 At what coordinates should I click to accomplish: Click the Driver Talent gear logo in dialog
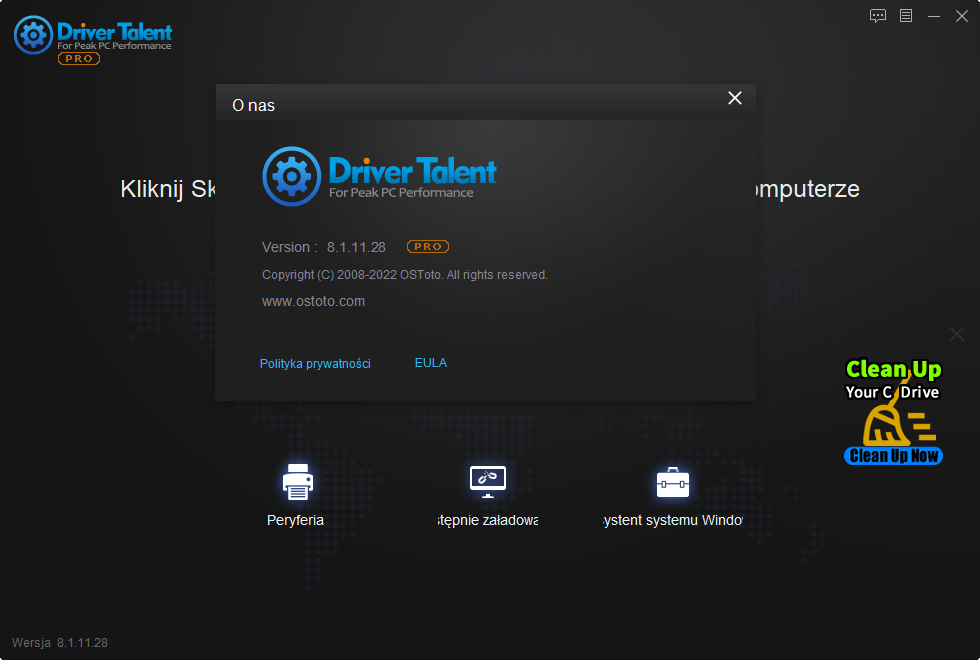292,176
